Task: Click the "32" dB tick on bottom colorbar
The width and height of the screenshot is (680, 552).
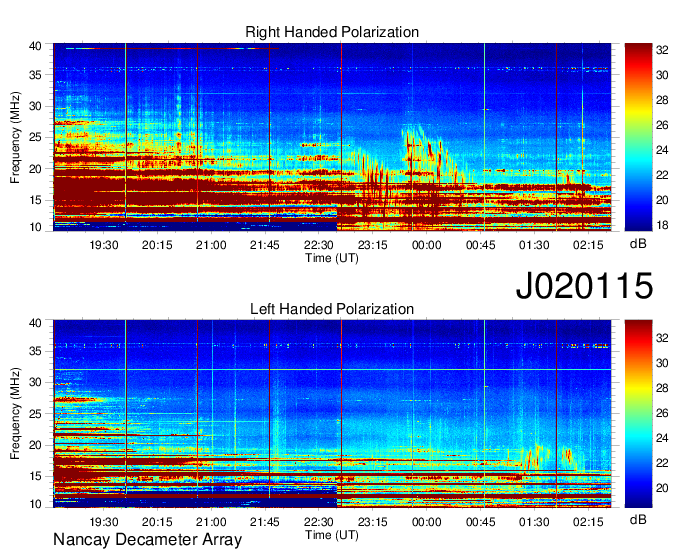Action: 662,338
